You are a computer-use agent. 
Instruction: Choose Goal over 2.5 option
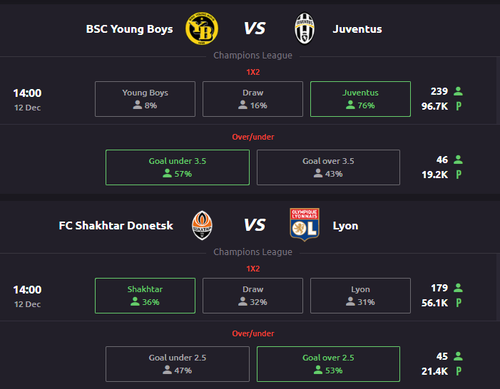pos(328,364)
